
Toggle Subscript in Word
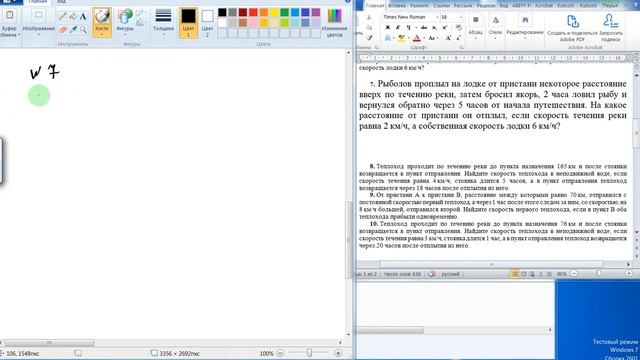[434, 27]
